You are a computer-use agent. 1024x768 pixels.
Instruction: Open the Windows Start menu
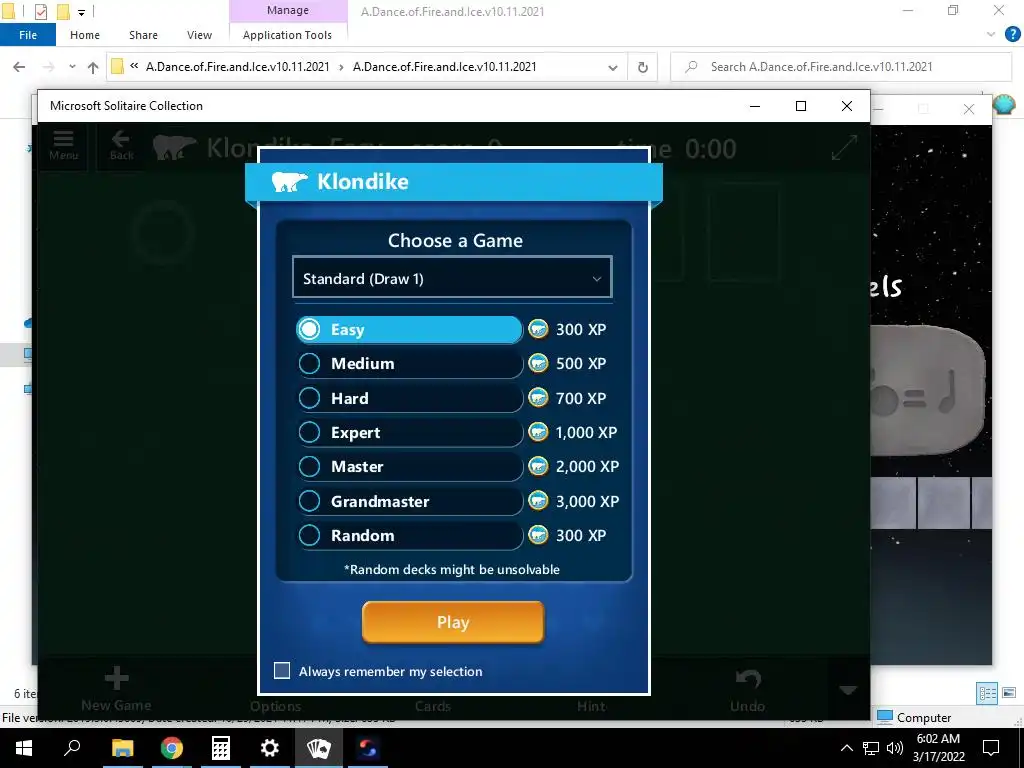(24, 748)
